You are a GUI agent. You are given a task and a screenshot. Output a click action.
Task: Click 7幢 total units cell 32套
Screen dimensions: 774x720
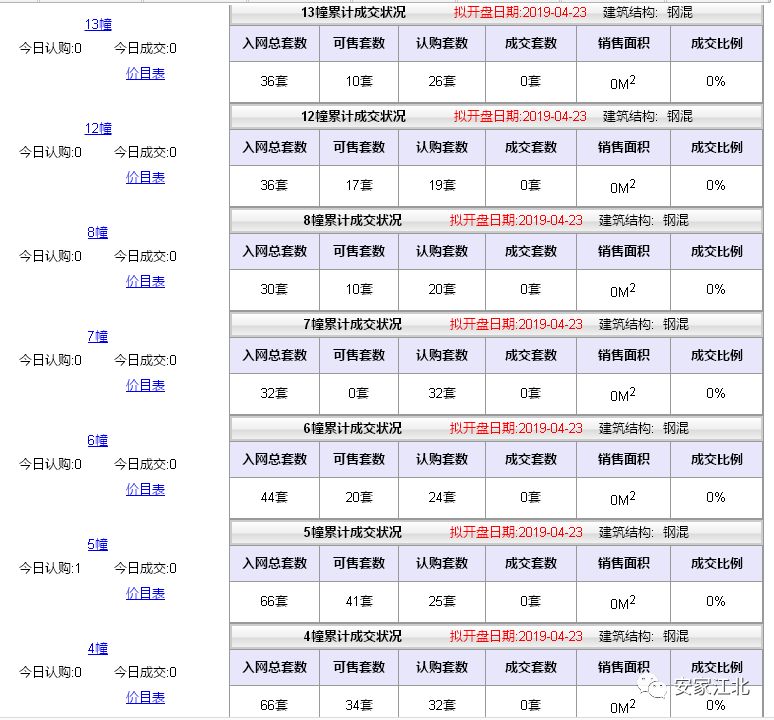point(274,393)
